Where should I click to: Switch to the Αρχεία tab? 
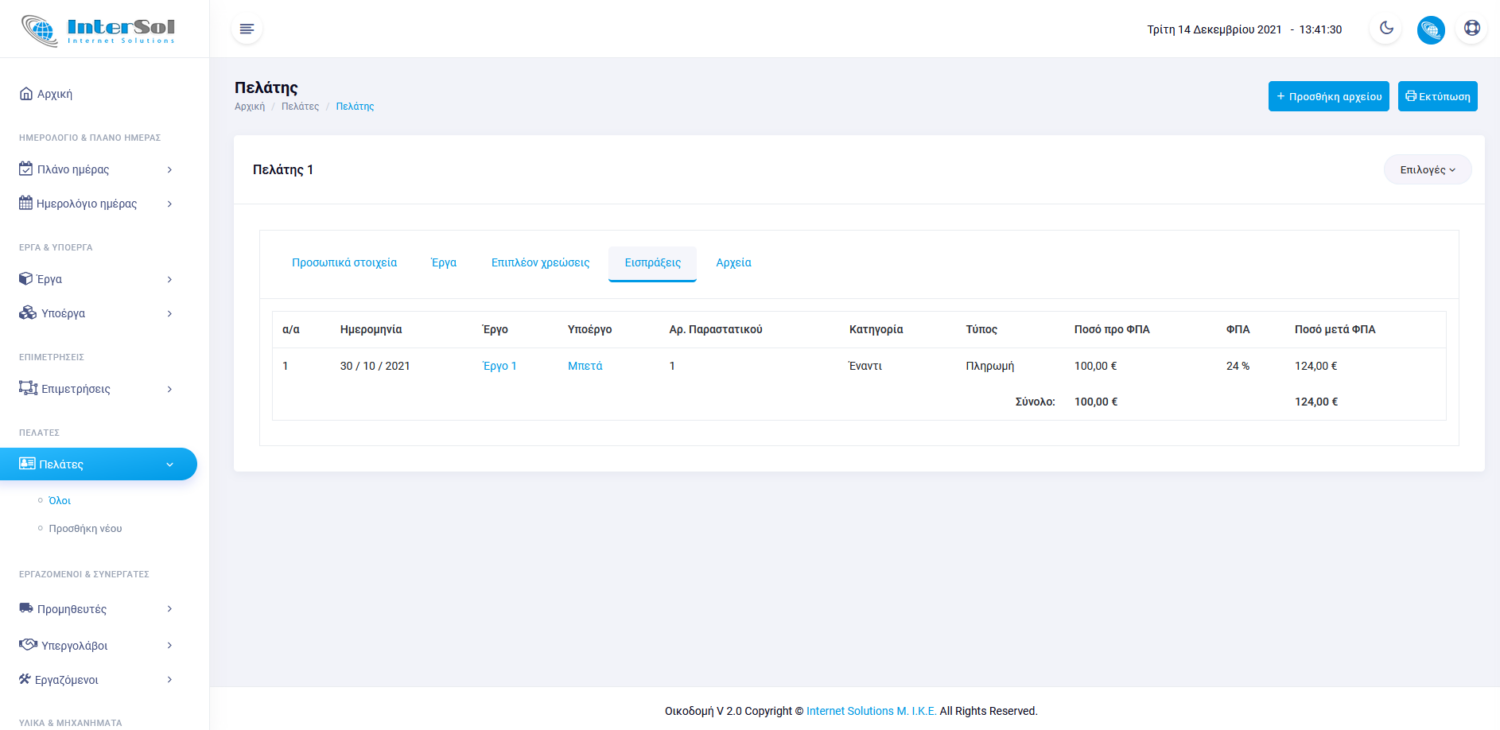tap(733, 263)
